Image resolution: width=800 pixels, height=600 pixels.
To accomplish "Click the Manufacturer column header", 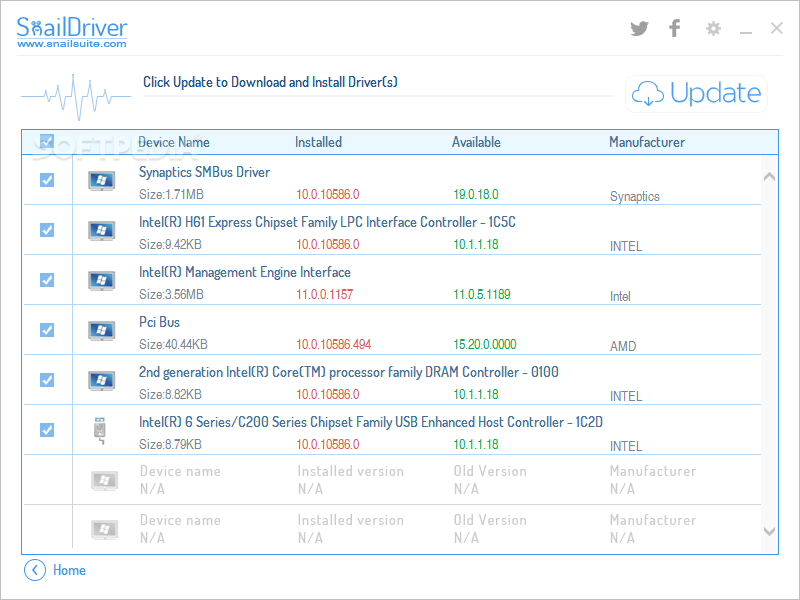I will pos(647,142).
